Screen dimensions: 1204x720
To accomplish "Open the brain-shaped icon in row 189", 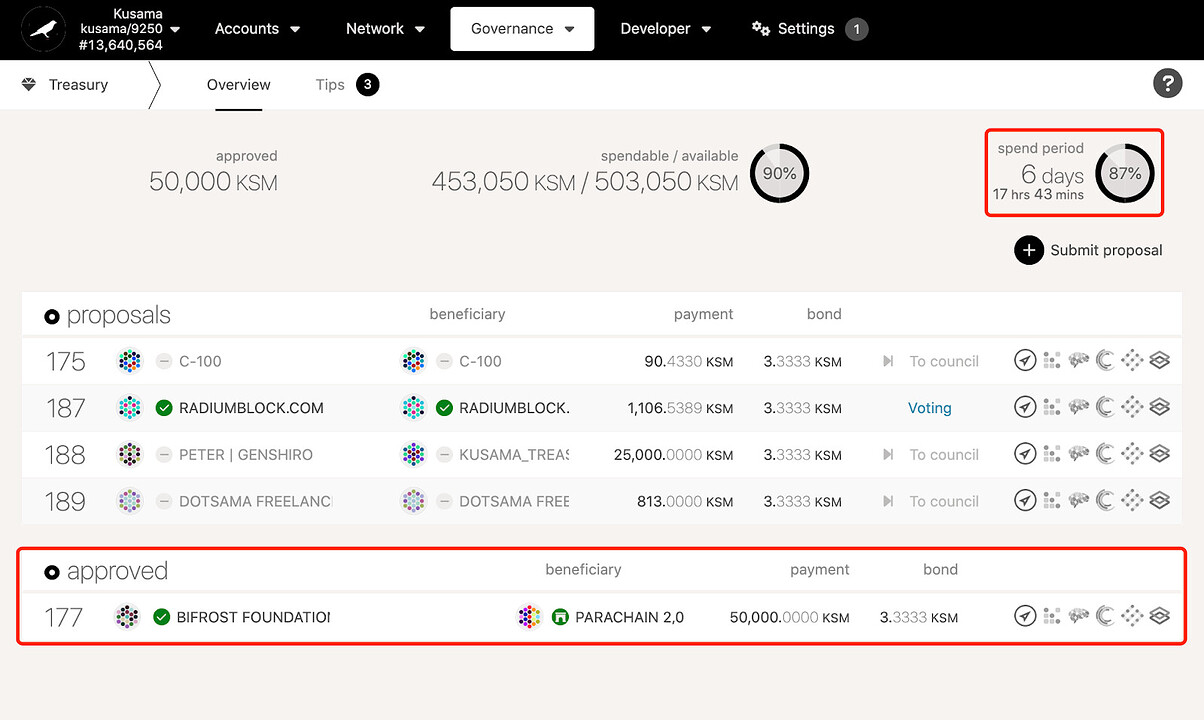I will tap(1078, 500).
